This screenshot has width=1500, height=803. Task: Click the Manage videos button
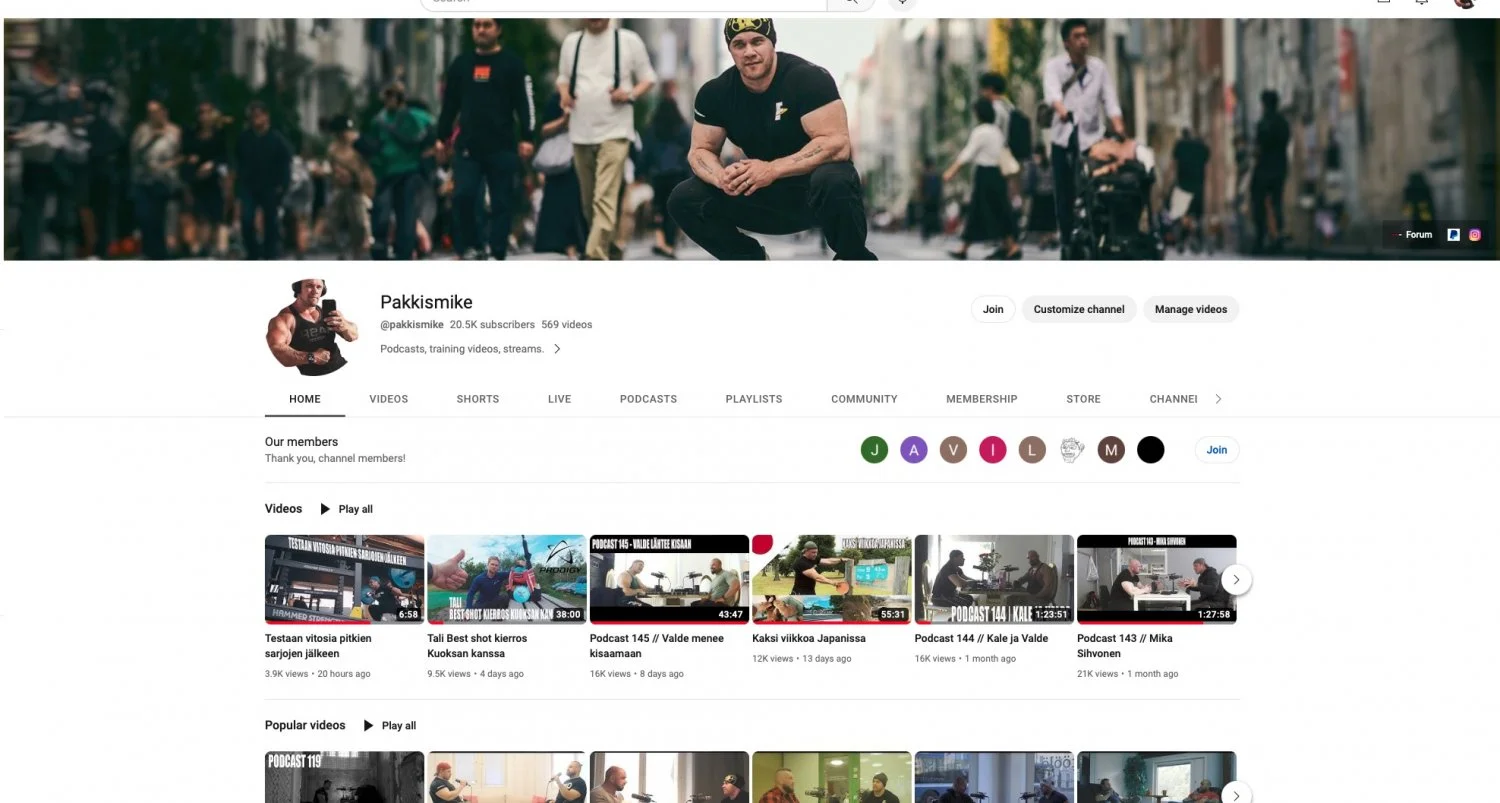[x=1190, y=309]
